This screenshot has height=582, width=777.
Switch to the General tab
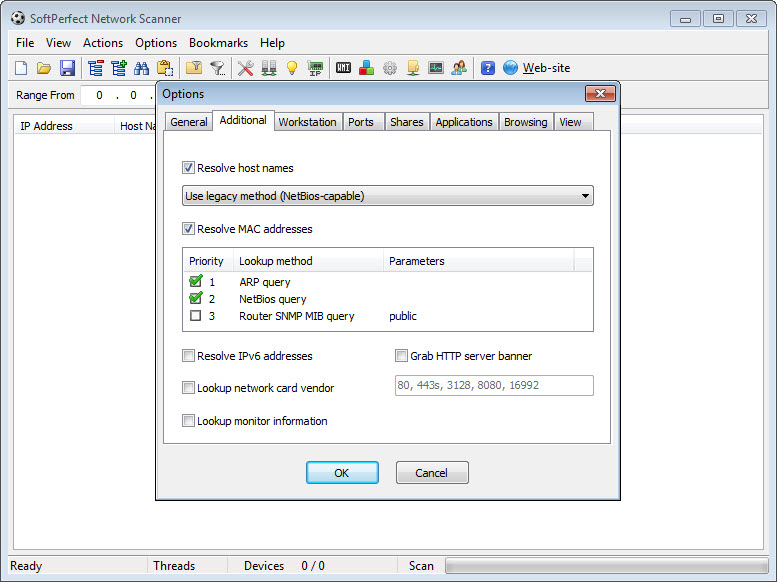coord(188,122)
